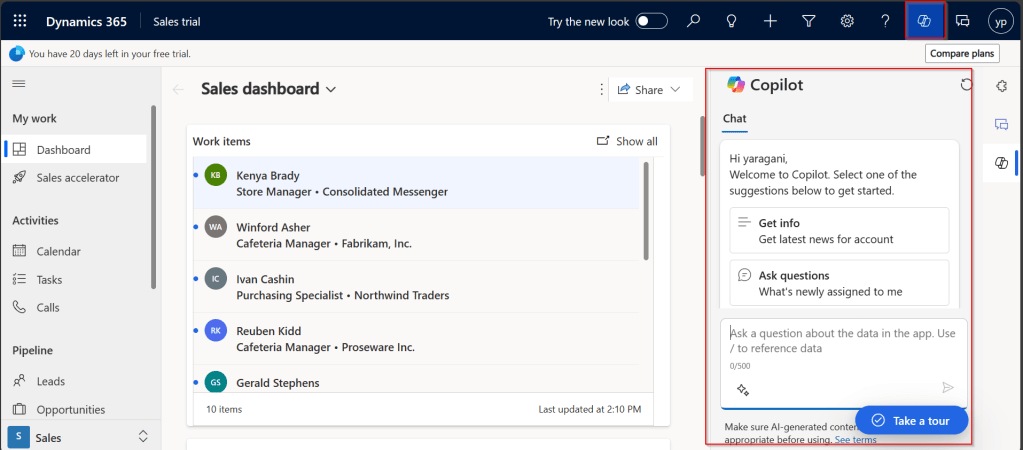This screenshot has width=1023, height=450.
Task: Open Sales accelerator in left navigation
Action: point(77,177)
